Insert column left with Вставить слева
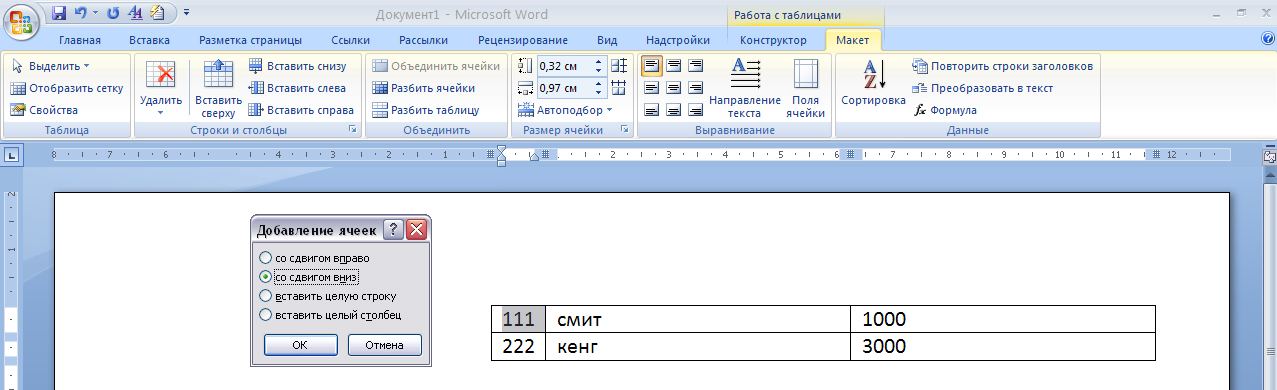 [x=296, y=88]
